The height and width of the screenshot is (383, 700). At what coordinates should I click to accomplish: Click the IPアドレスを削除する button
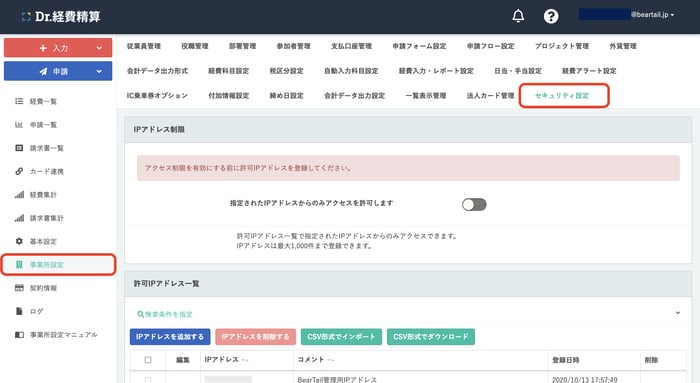tap(256, 337)
